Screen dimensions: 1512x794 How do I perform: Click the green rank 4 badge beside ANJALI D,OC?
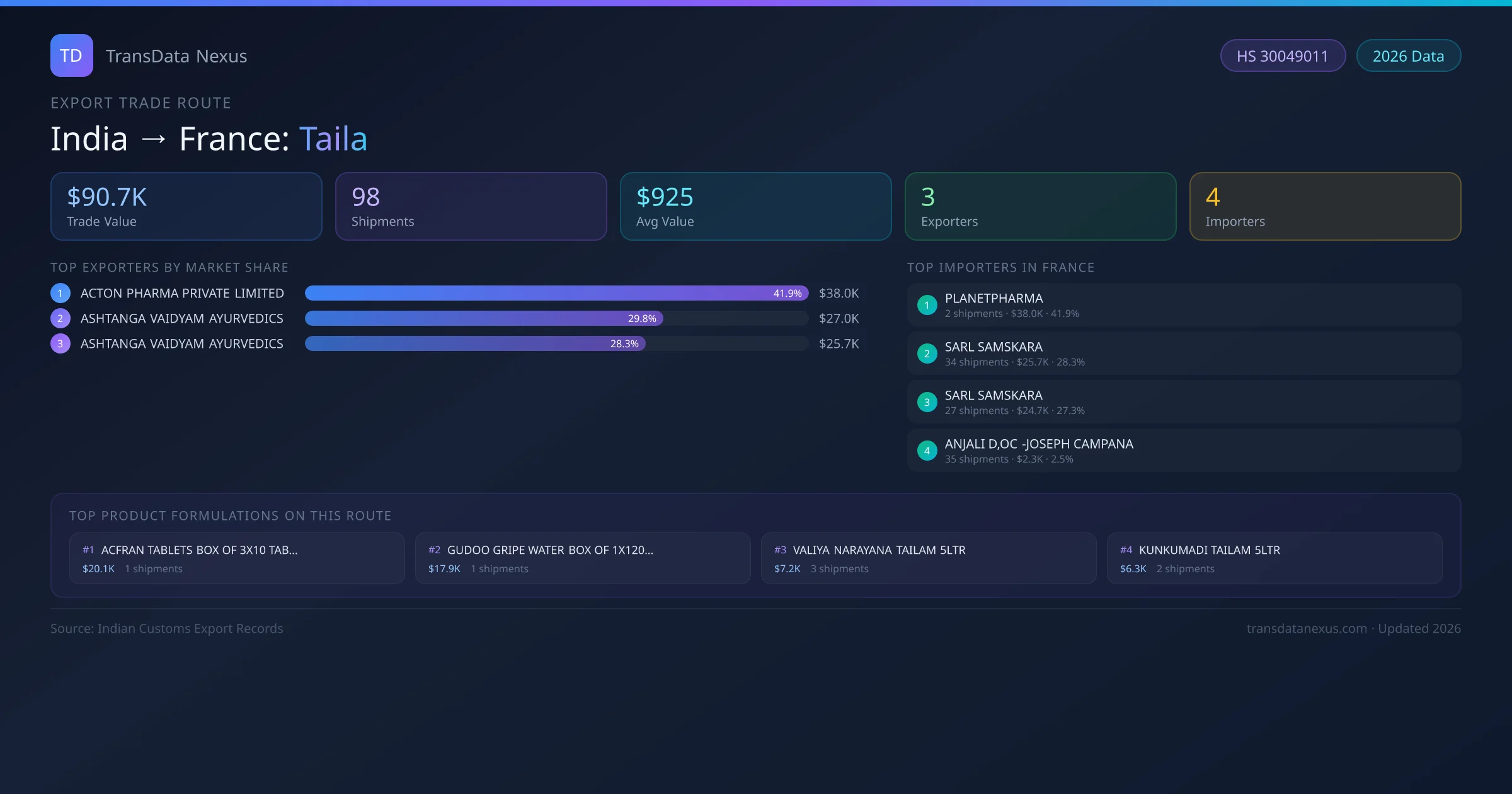[x=927, y=451]
